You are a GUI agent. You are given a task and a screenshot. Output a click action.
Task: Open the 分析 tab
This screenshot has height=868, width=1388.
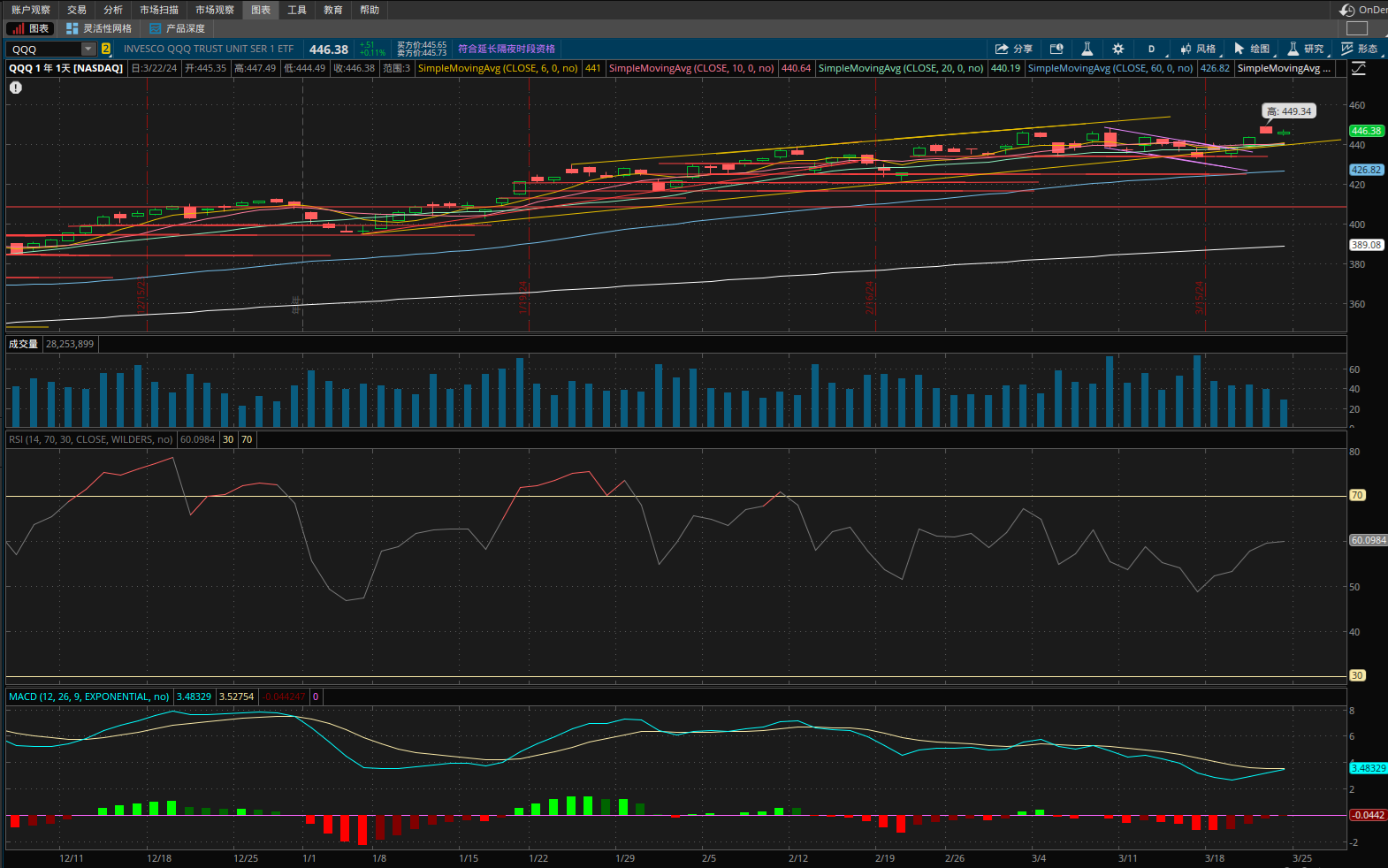(113, 10)
